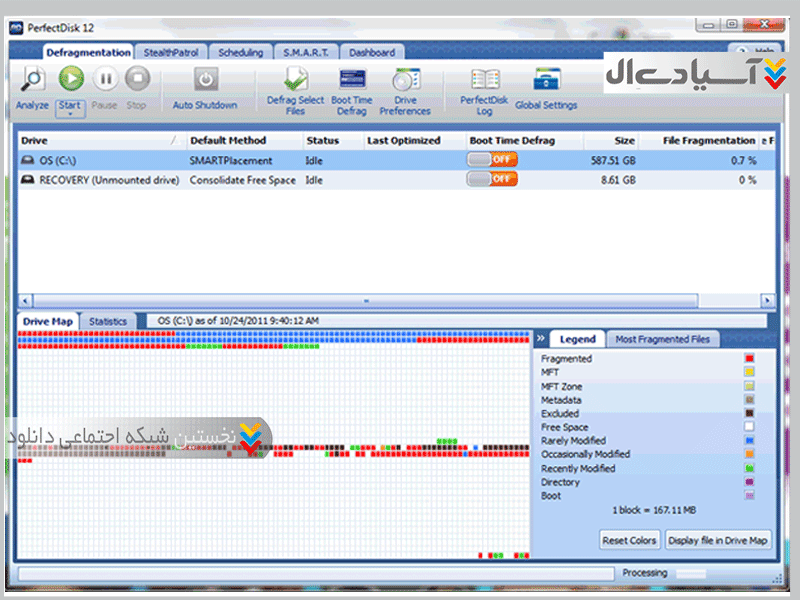Image resolution: width=800 pixels, height=600 pixels.
Task: Click the red Fragmented color swatch
Action: [x=749, y=358]
